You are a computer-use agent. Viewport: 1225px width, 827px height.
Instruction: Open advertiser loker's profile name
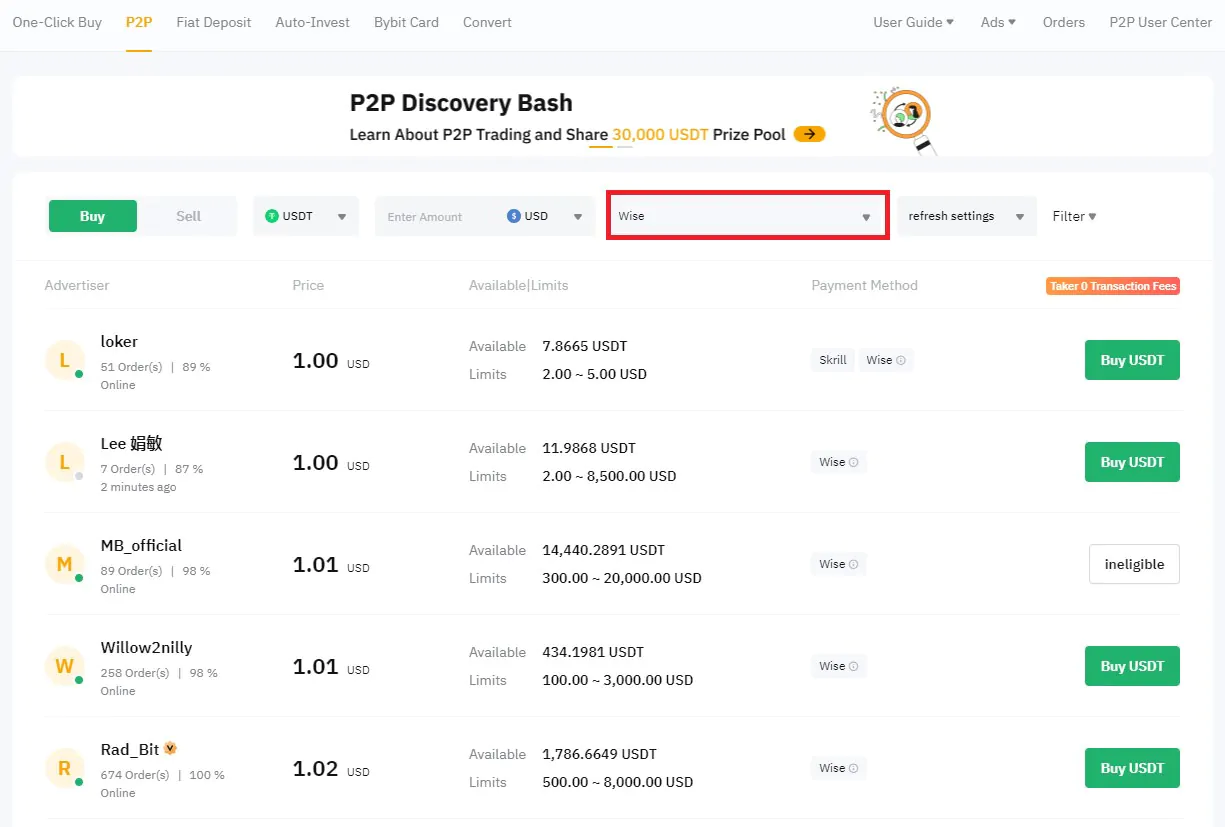pos(119,341)
